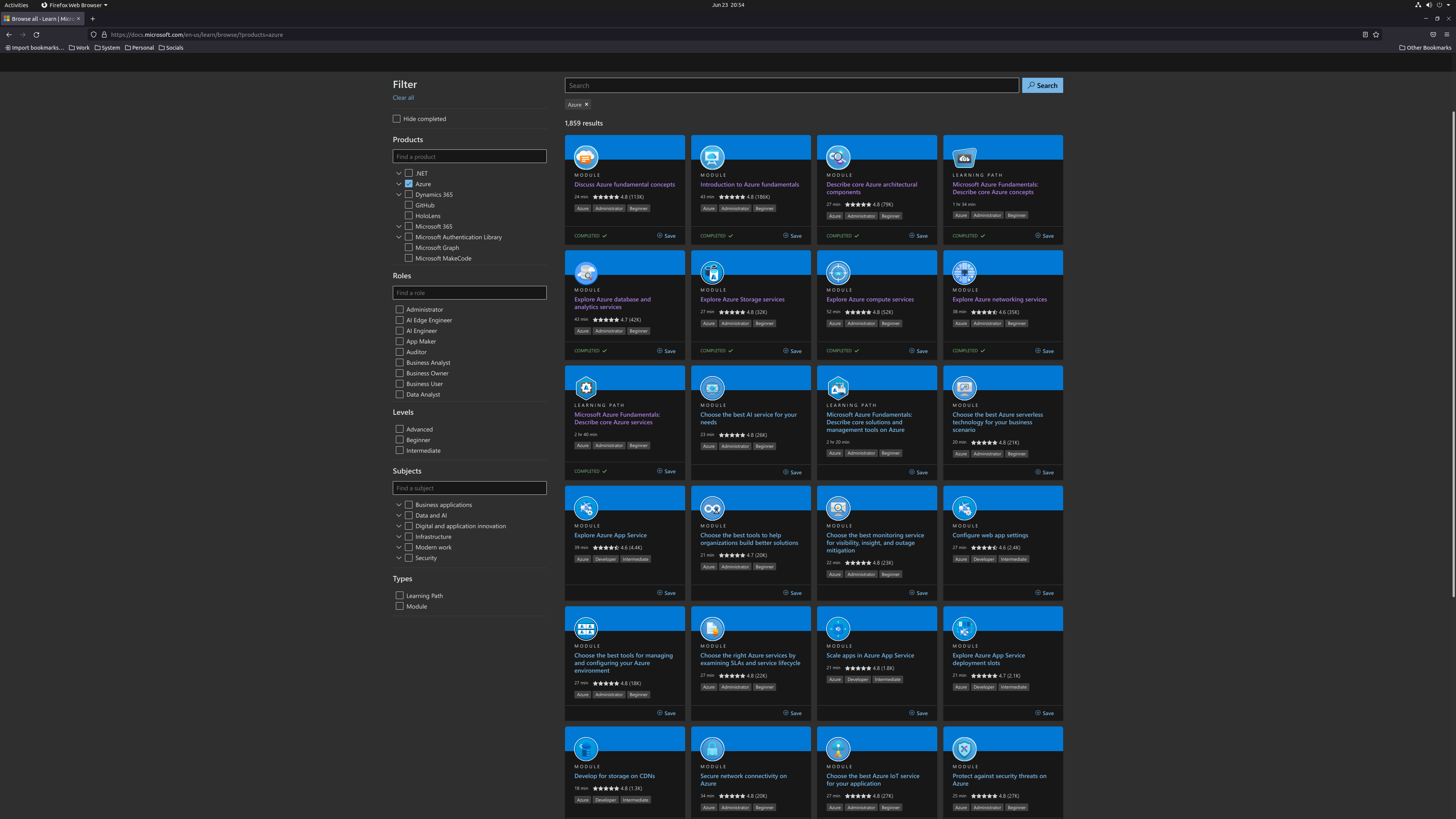The image size is (1456, 819).
Task: Open the Other Bookmarks folder
Action: click(1425, 47)
